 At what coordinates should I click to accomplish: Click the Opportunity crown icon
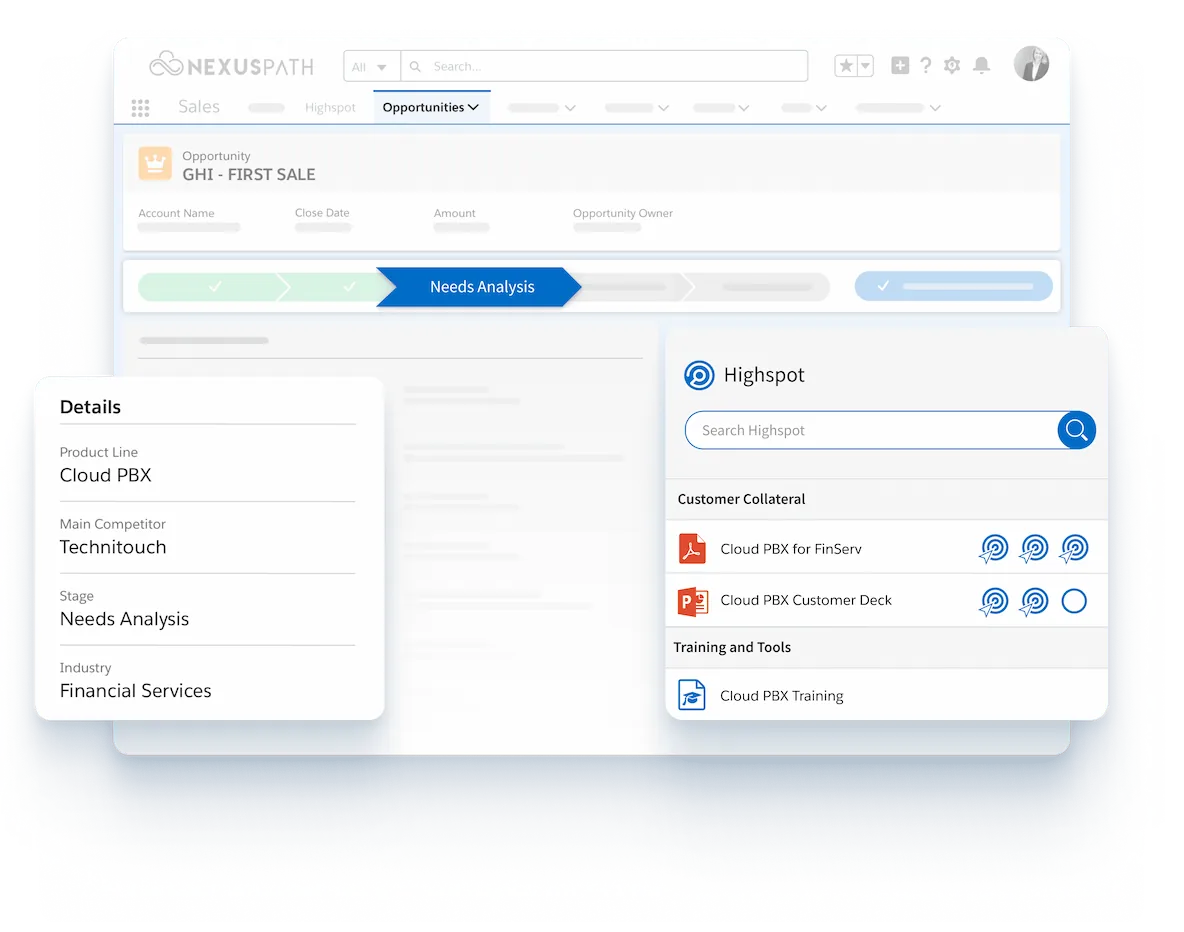[155, 163]
